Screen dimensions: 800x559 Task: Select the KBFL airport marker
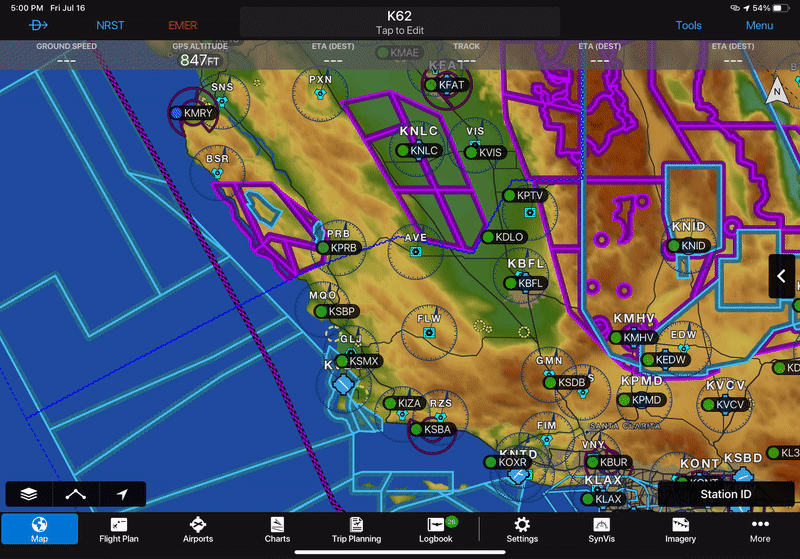pyautogui.click(x=524, y=283)
